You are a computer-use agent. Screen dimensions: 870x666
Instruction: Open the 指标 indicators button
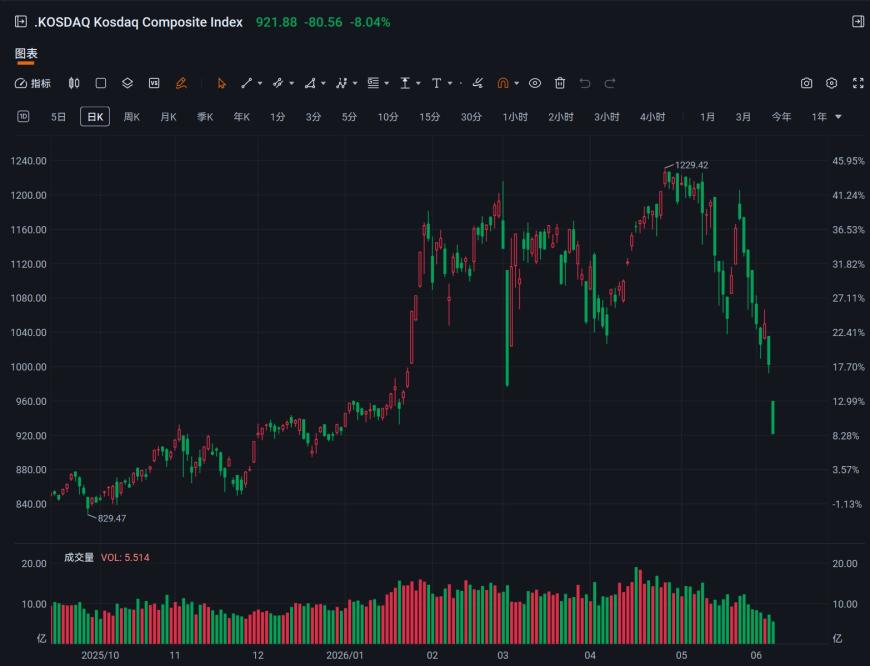pos(33,83)
